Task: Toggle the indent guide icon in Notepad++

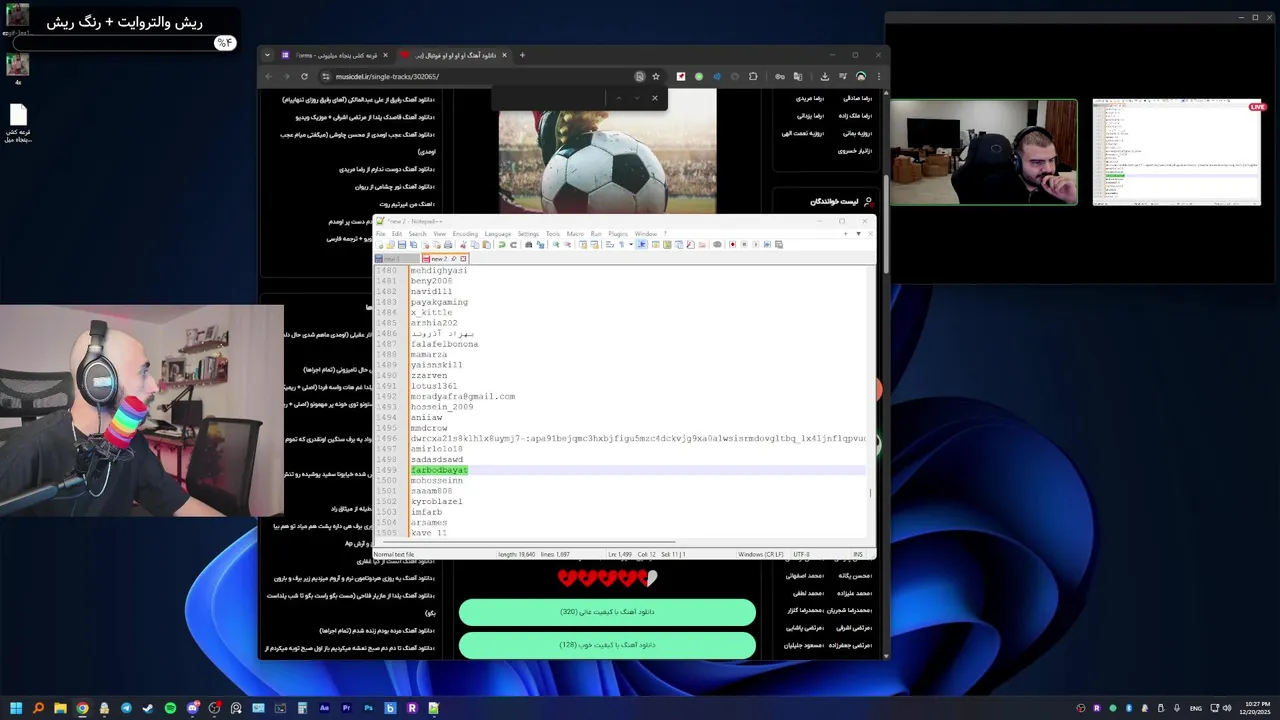Action: (x=641, y=244)
